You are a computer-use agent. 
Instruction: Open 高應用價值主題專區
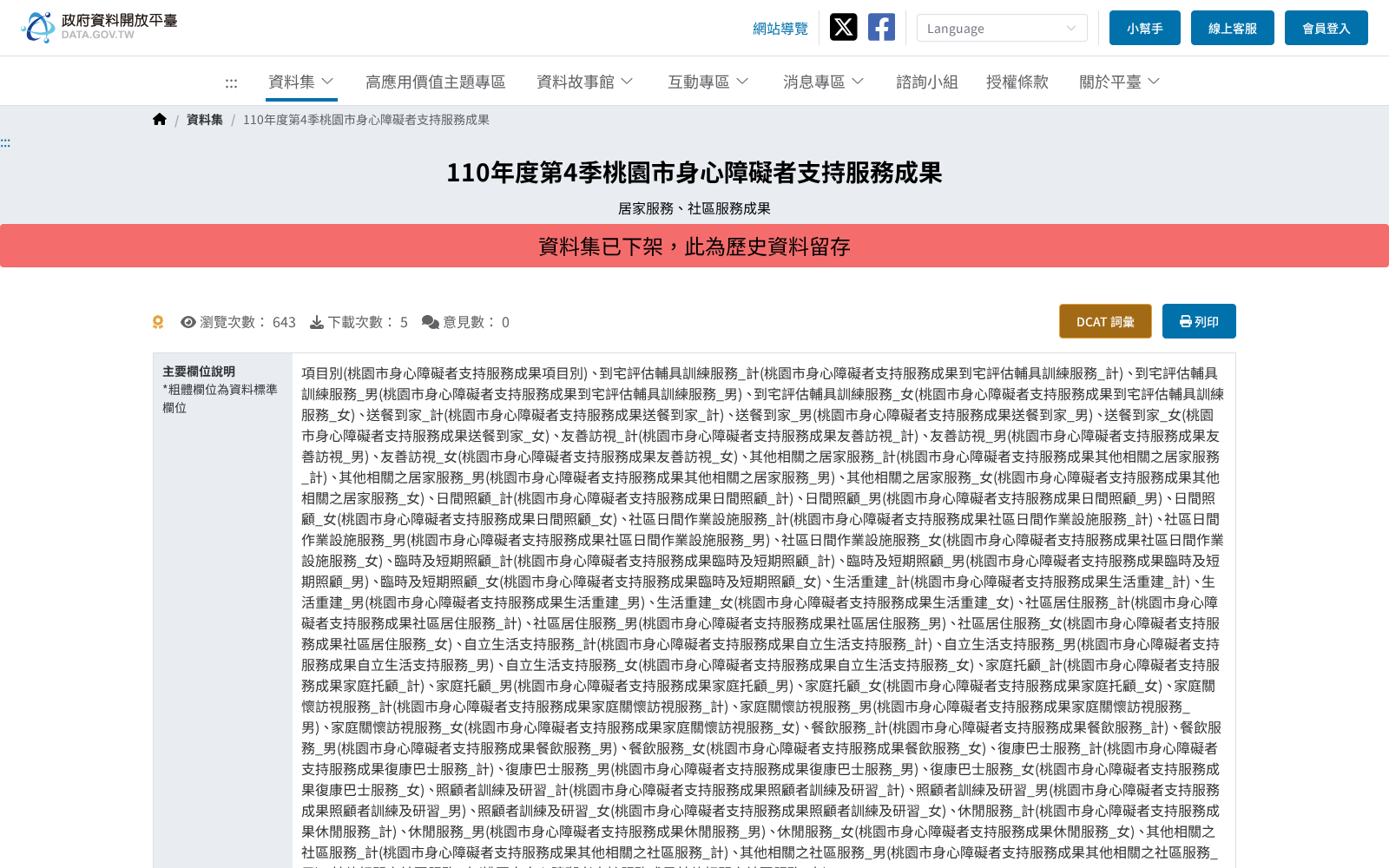[x=435, y=82]
